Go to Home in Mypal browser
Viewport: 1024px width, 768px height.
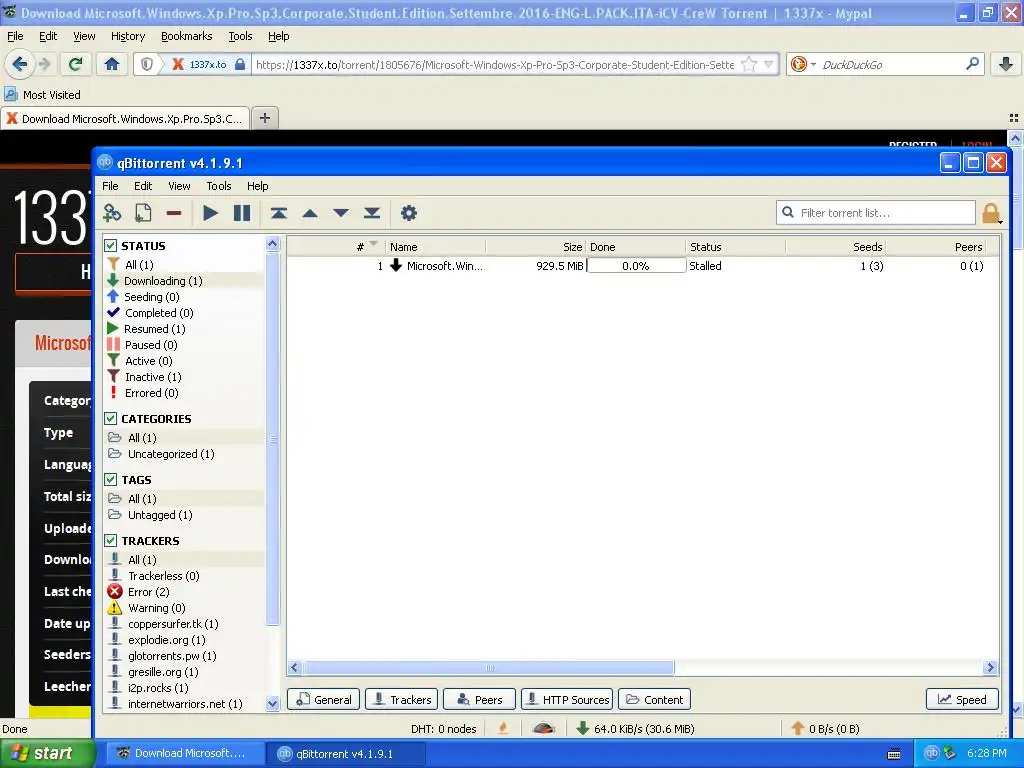coord(112,64)
